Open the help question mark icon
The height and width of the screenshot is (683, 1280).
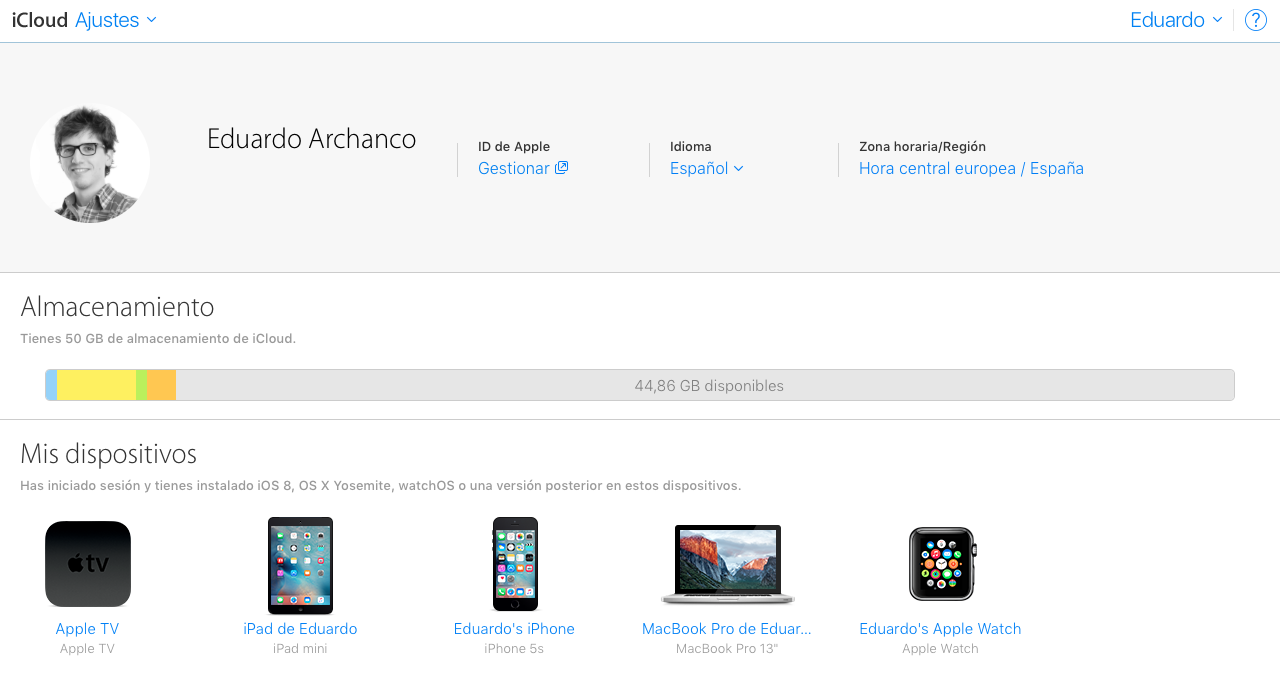[x=1255, y=20]
